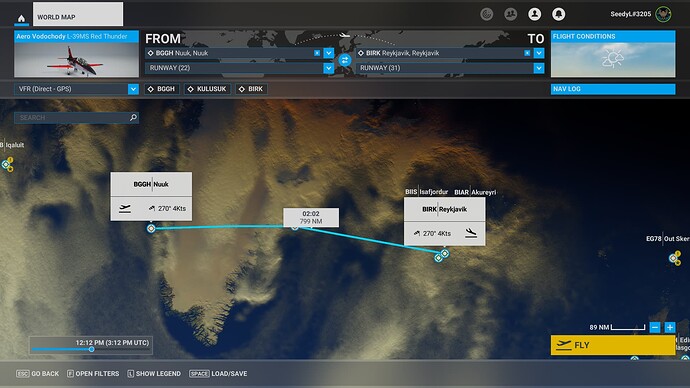Image resolution: width=690 pixels, height=388 pixels.
Task: Expand the VFR (Direct - GPS) dropdown
Action: pos(133,89)
